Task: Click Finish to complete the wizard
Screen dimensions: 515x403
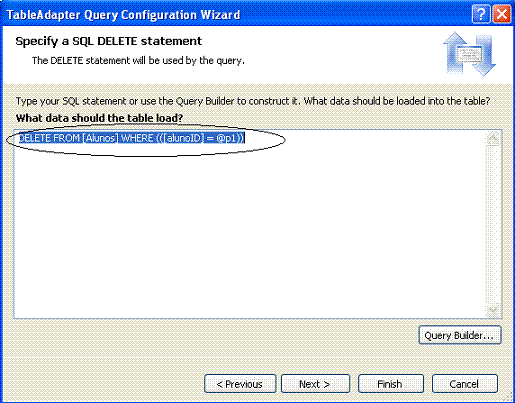Action: tap(391, 384)
